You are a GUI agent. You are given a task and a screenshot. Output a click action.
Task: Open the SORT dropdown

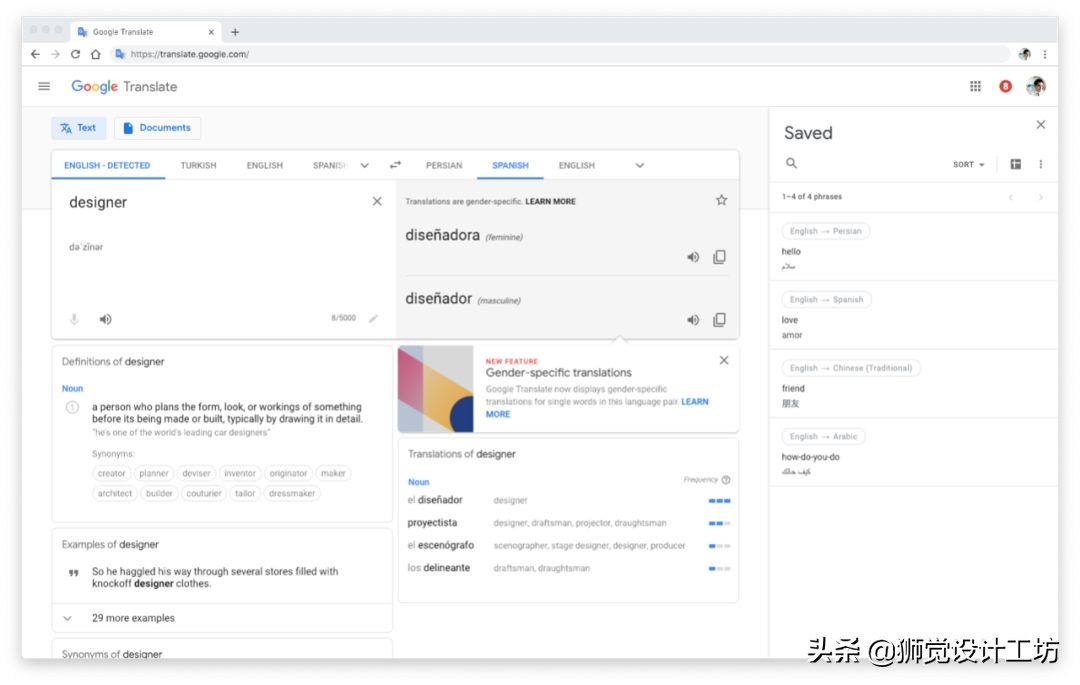[x=968, y=165]
